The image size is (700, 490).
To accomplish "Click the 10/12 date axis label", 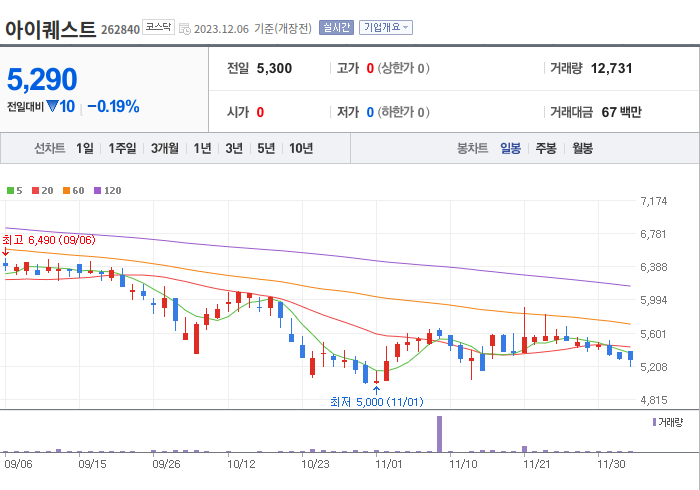I will [x=241, y=464].
